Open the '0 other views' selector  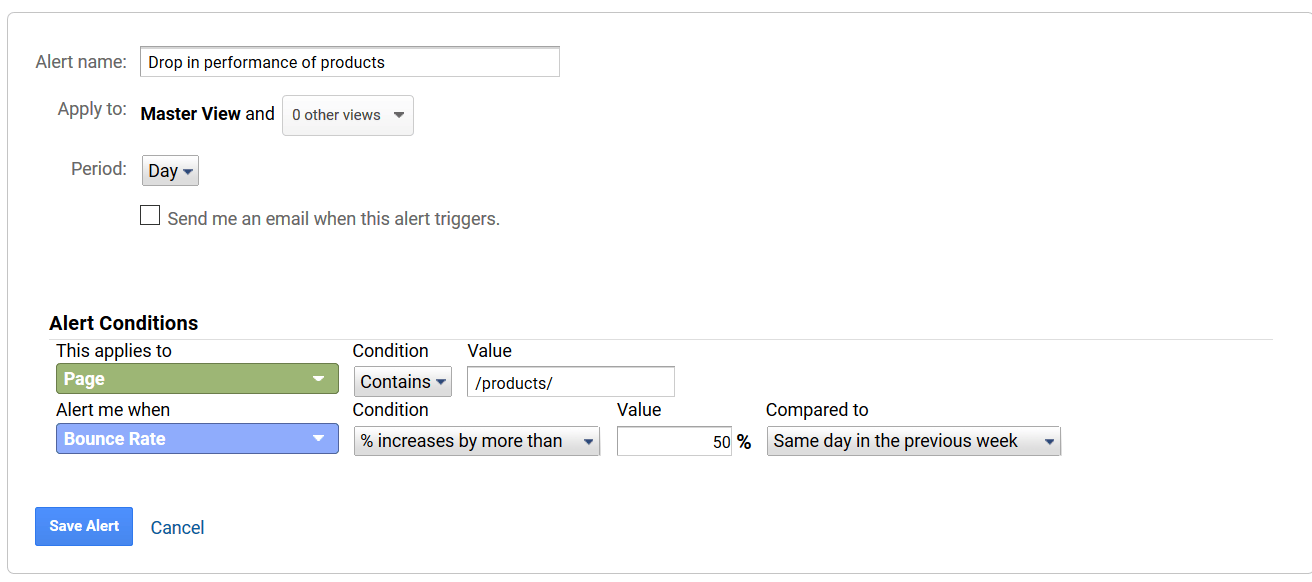[347, 115]
